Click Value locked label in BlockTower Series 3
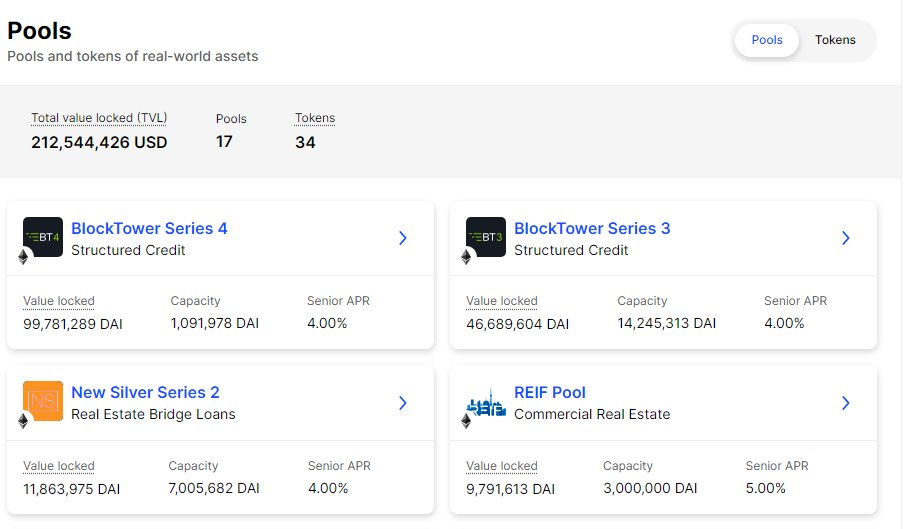 click(502, 301)
